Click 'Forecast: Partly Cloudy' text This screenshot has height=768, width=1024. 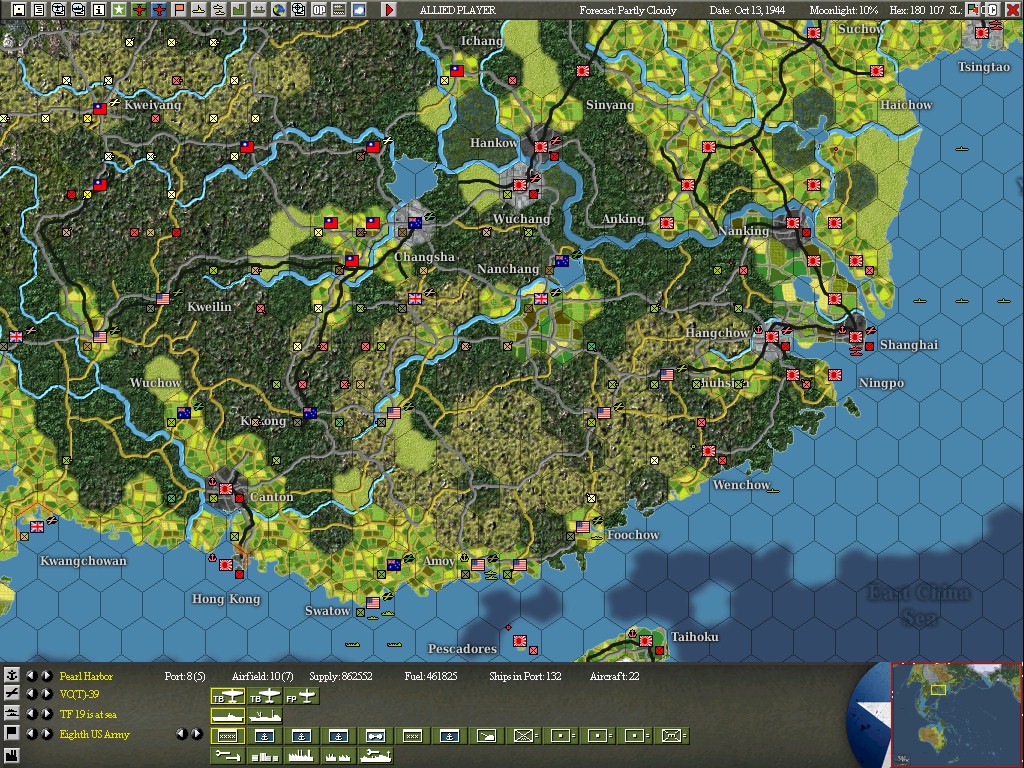628,10
